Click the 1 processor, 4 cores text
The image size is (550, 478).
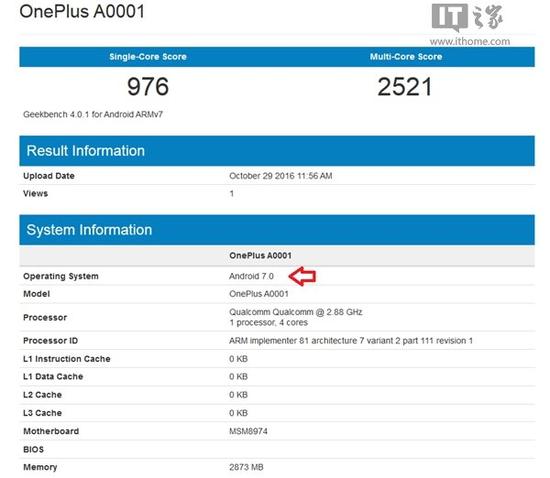pyautogui.click(x=268, y=323)
